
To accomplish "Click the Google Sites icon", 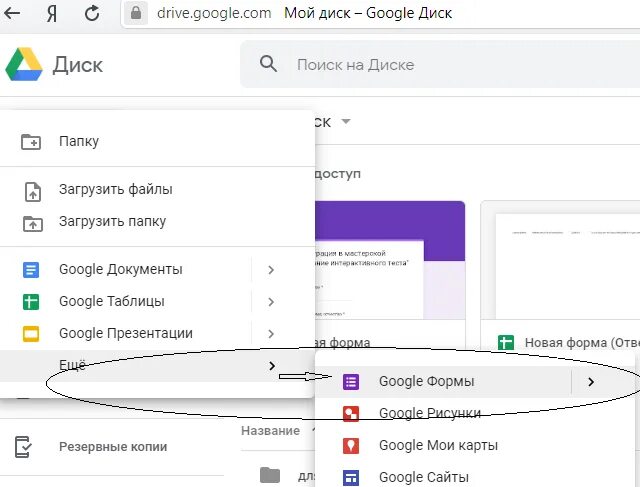I will [x=351, y=477].
